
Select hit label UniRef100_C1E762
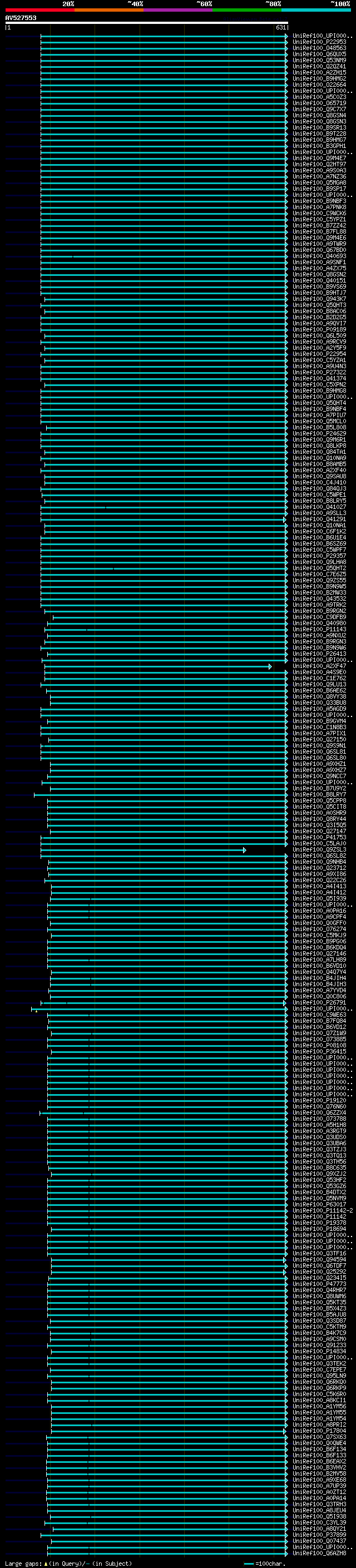(x=319, y=678)
